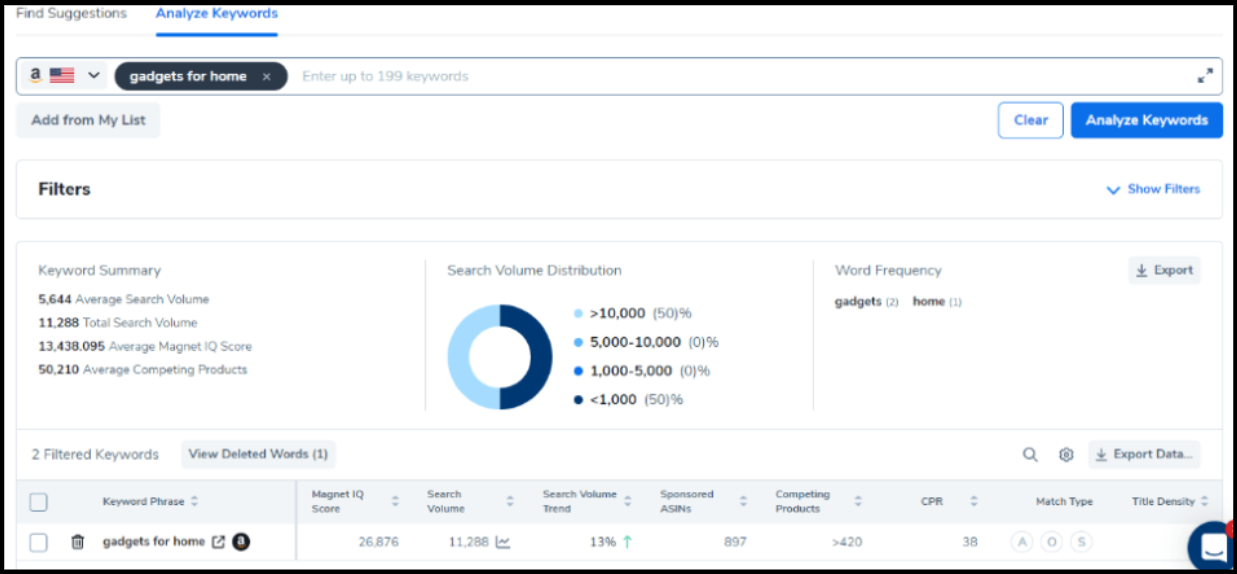Show the search volume chart icon
The image size is (1237, 574).
tap(503, 542)
